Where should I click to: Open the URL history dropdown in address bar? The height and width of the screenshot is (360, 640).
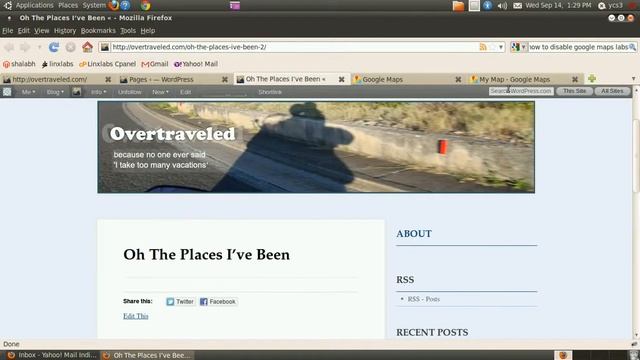pyautogui.click(x=501, y=47)
